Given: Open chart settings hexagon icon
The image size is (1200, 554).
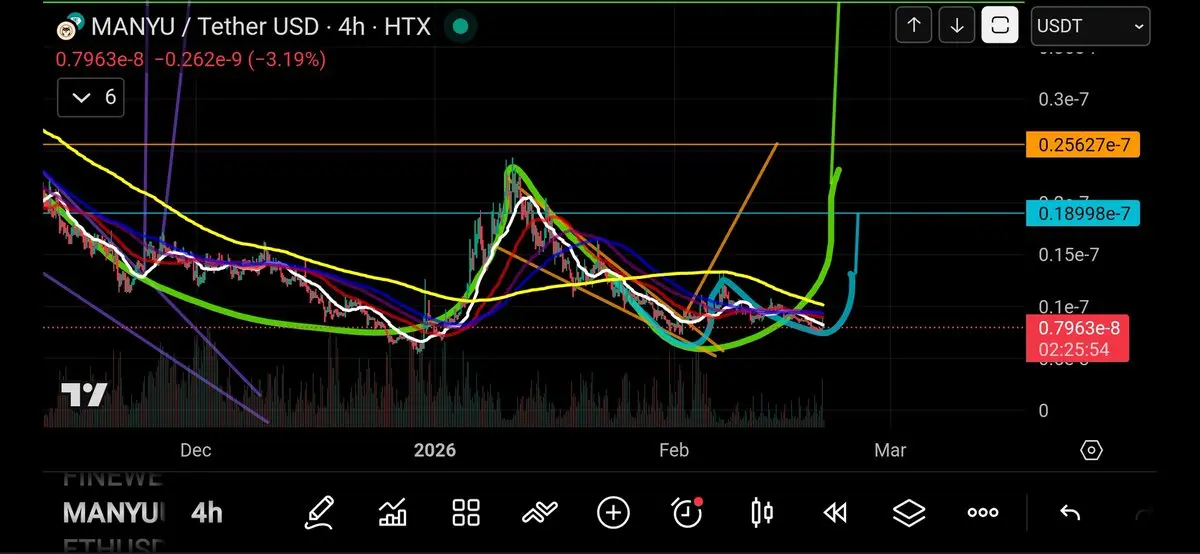Looking at the screenshot, I should pyautogui.click(x=1092, y=450).
